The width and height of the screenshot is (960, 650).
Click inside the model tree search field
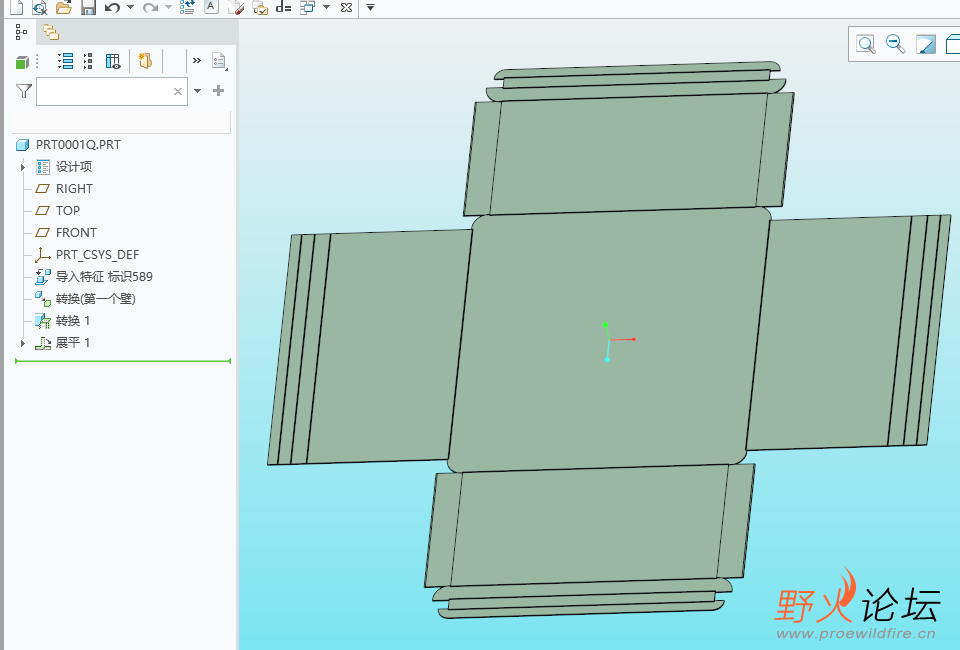112,91
